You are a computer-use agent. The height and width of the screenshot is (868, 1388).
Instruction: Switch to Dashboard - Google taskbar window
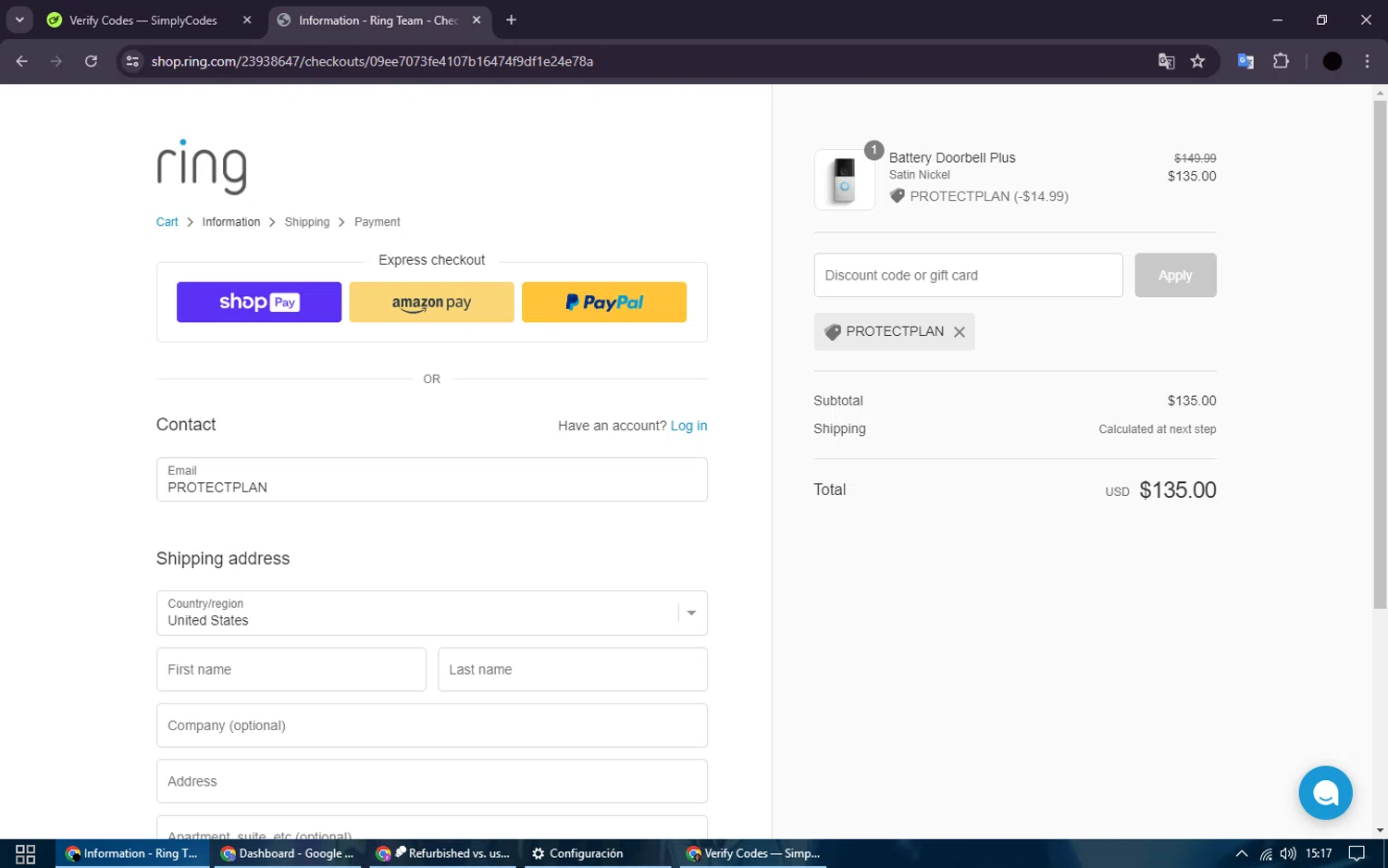pyautogui.click(x=287, y=853)
